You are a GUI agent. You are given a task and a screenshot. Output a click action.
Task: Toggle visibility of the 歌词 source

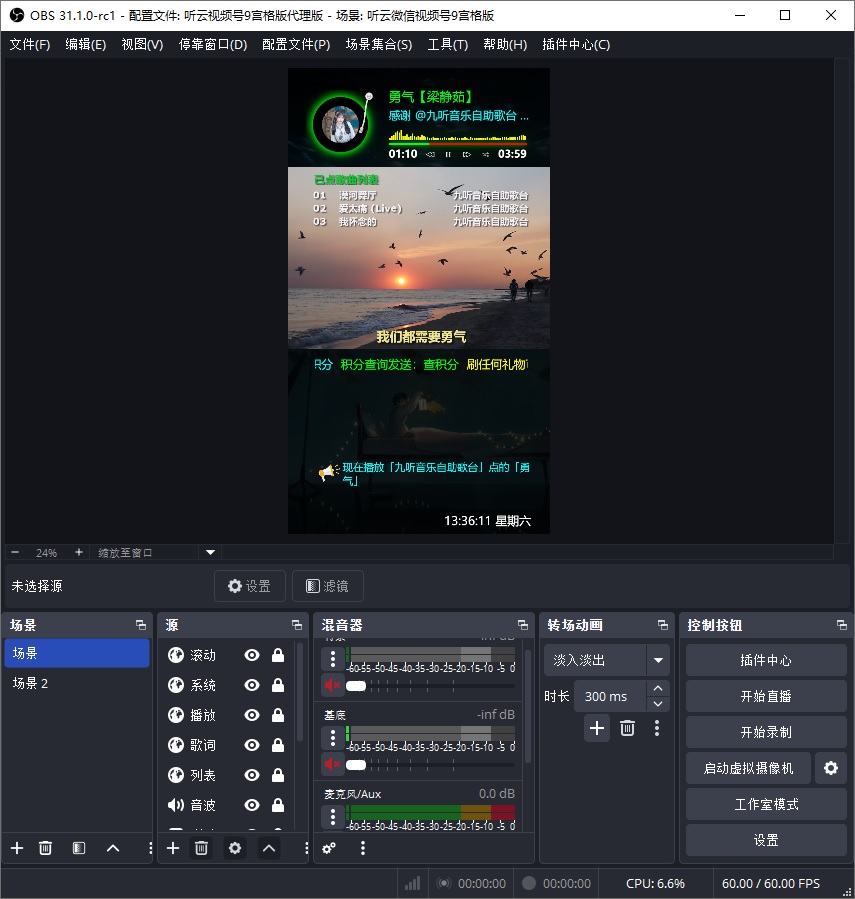[252, 745]
